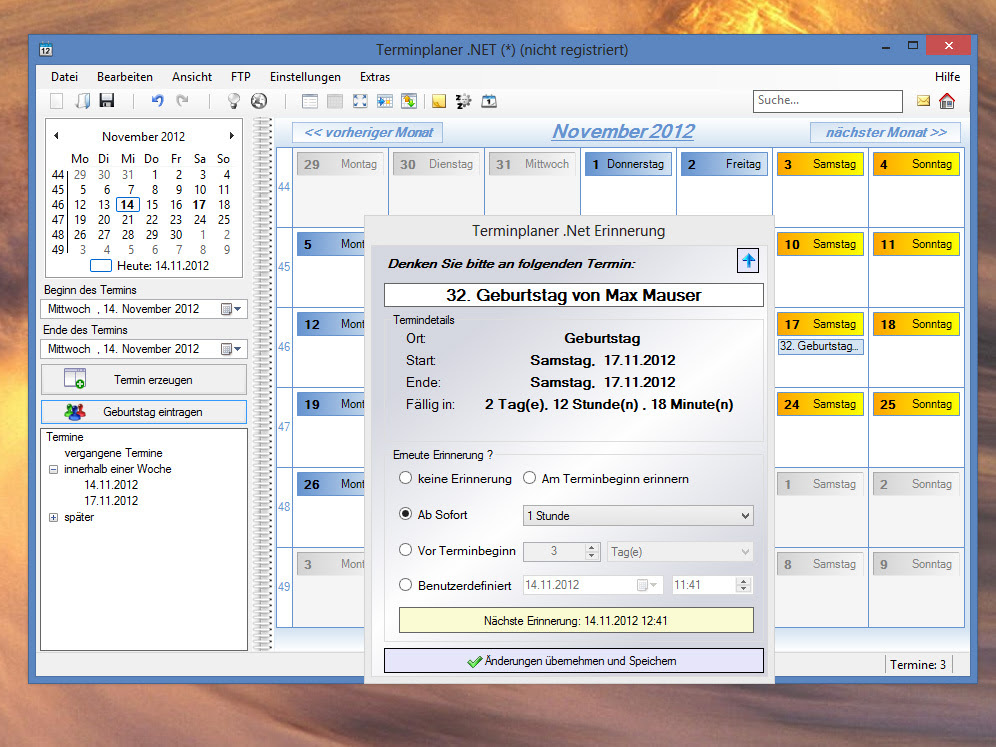996x747 pixels.
Task: Click the yellow sticky note icon
Action: tap(438, 101)
